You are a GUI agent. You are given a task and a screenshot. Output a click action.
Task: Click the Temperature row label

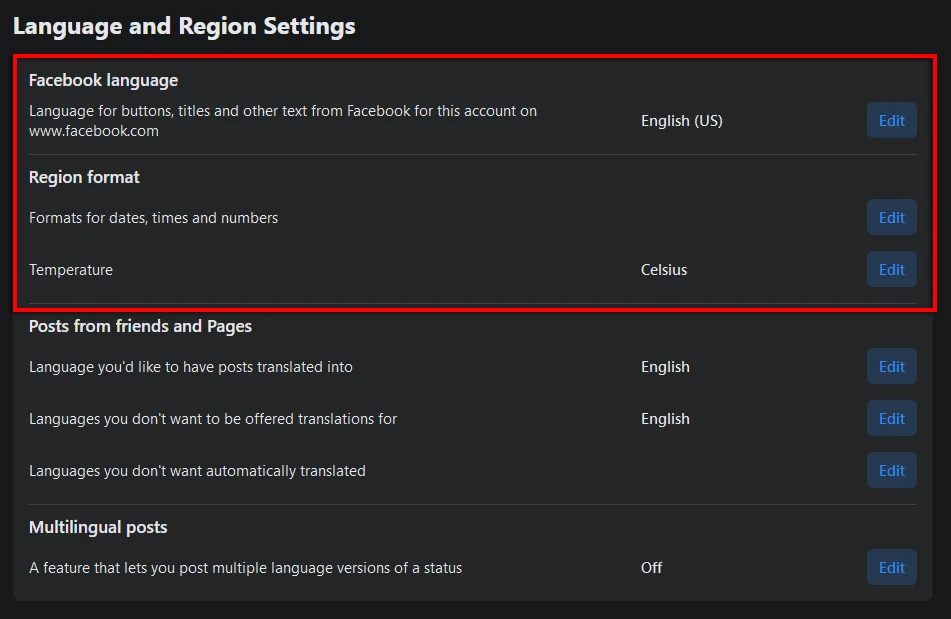click(71, 269)
